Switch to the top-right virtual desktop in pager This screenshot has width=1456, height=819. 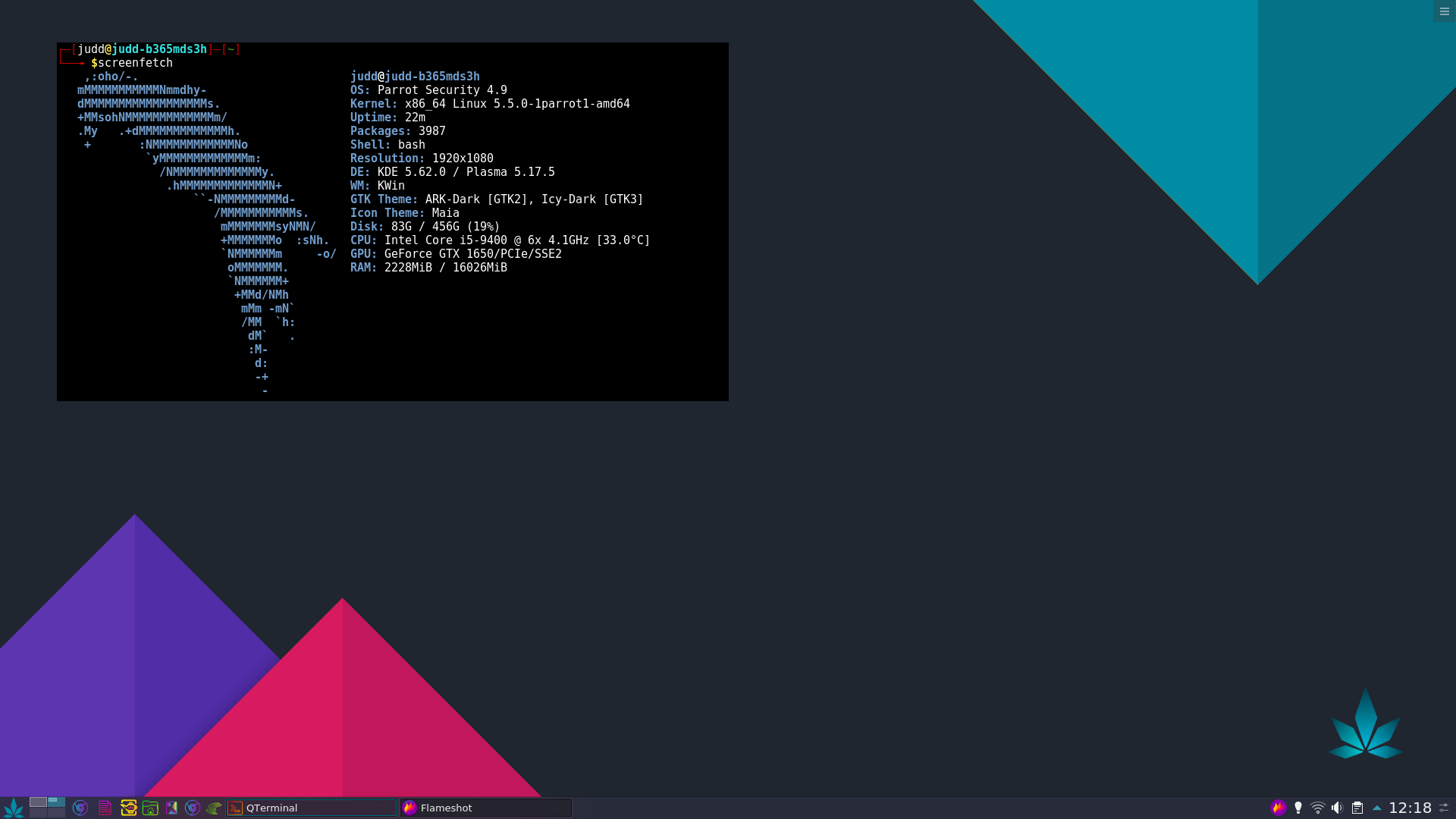pyautogui.click(x=56, y=802)
